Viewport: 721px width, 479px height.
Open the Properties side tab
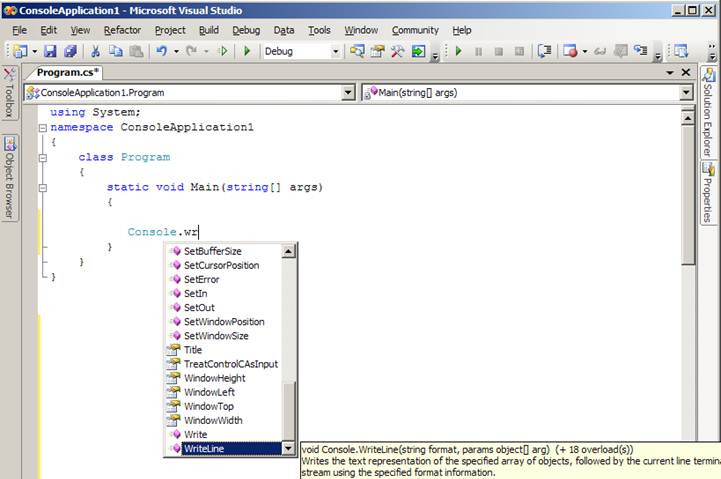pyautogui.click(x=709, y=192)
